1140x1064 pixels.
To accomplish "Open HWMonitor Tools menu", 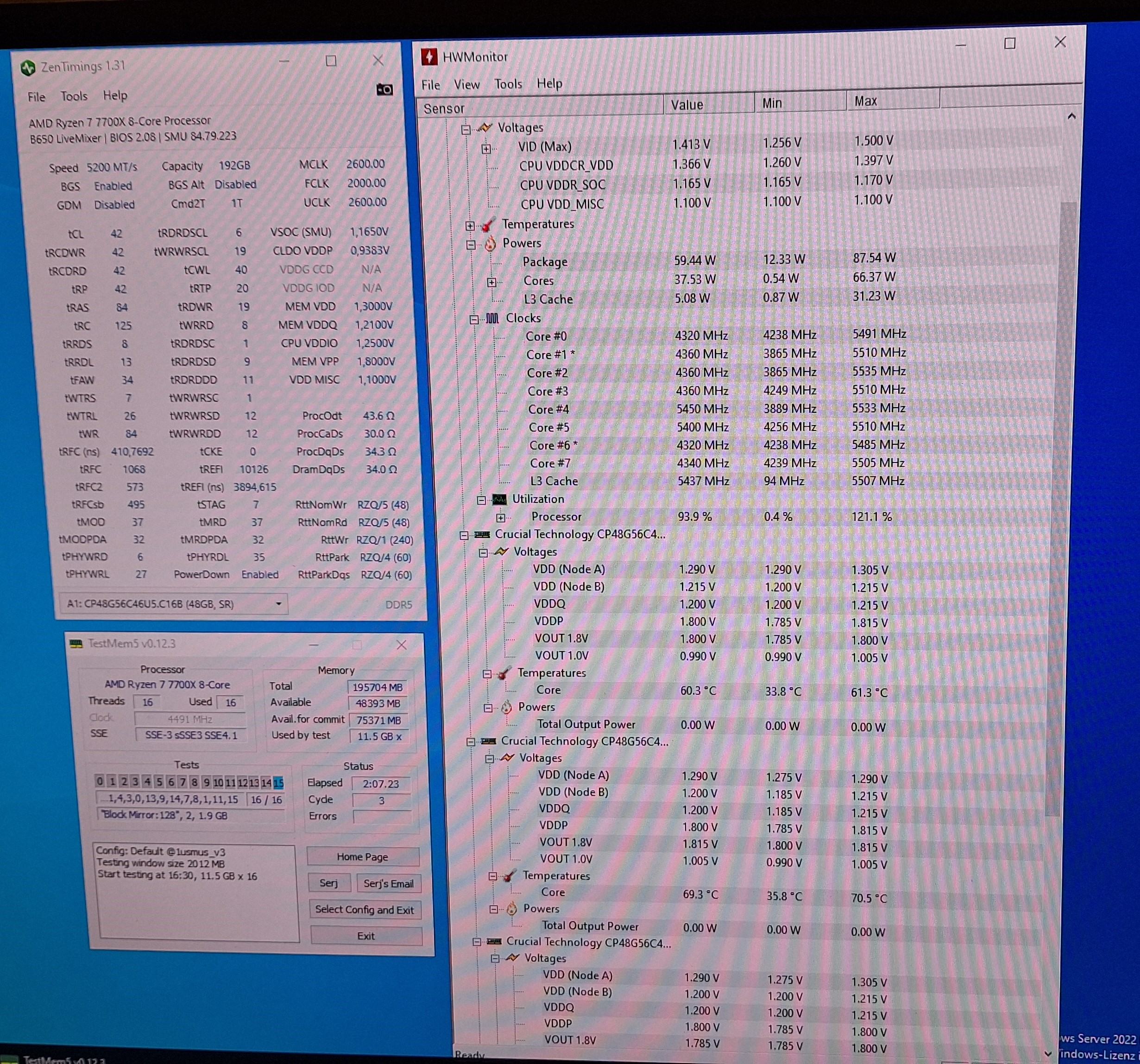I will tap(508, 84).
